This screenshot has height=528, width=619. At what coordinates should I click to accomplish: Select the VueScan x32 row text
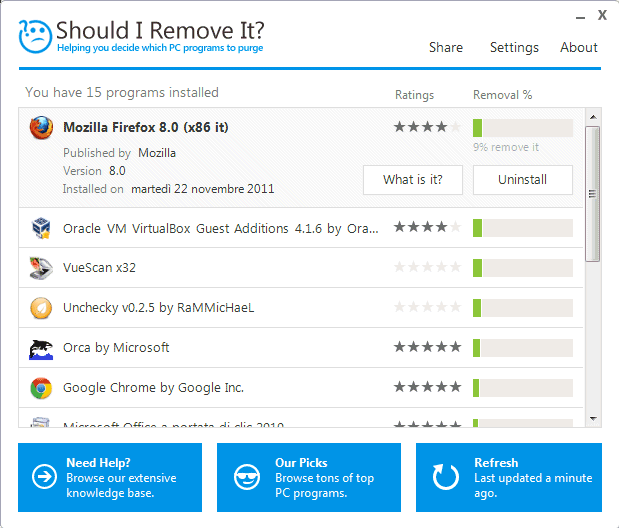(x=99, y=268)
